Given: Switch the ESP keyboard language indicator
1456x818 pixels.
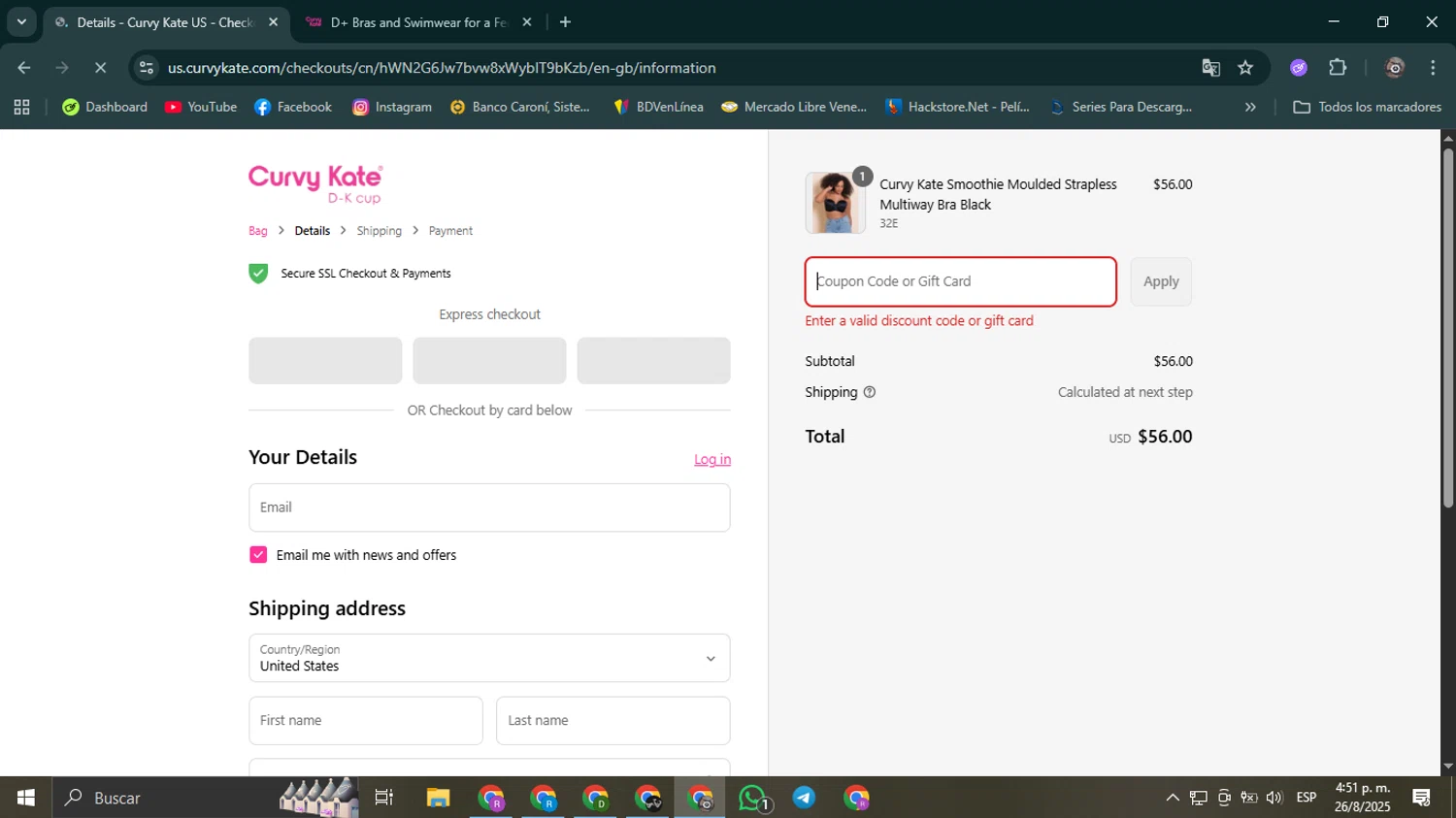Looking at the screenshot, I should click(1307, 798).
